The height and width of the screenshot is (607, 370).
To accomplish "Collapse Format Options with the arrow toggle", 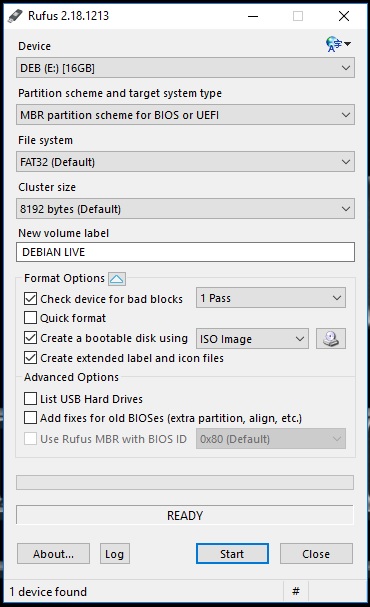I will tap(116, 279).
